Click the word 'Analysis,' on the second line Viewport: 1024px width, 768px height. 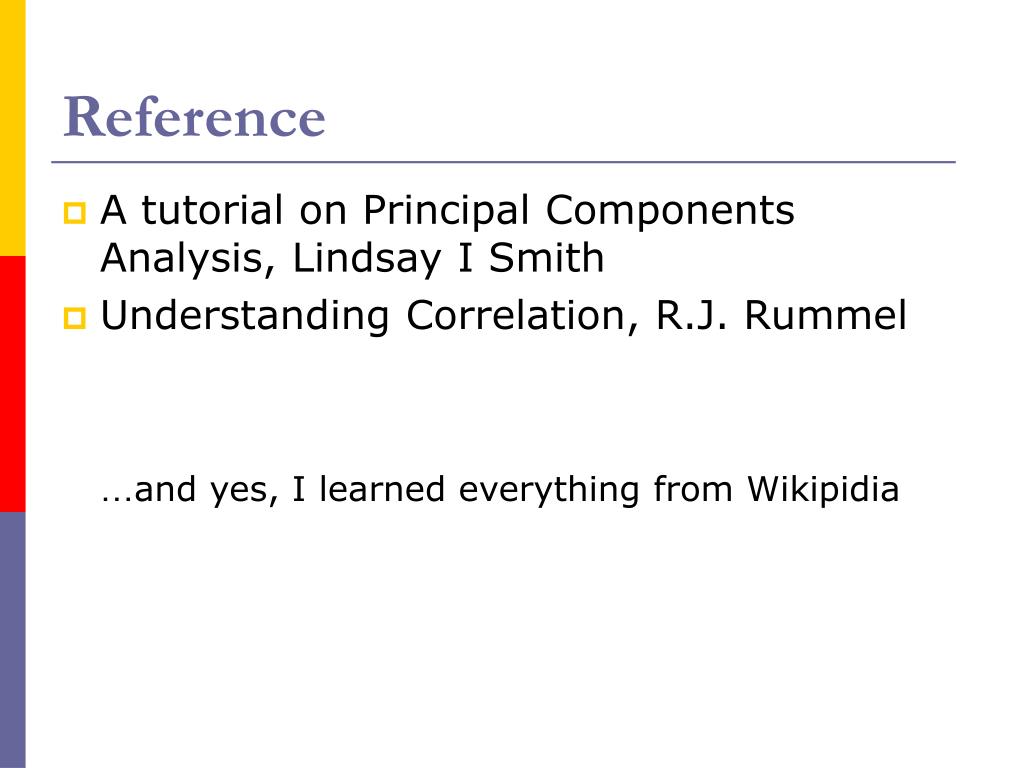(x=188, y=259)
